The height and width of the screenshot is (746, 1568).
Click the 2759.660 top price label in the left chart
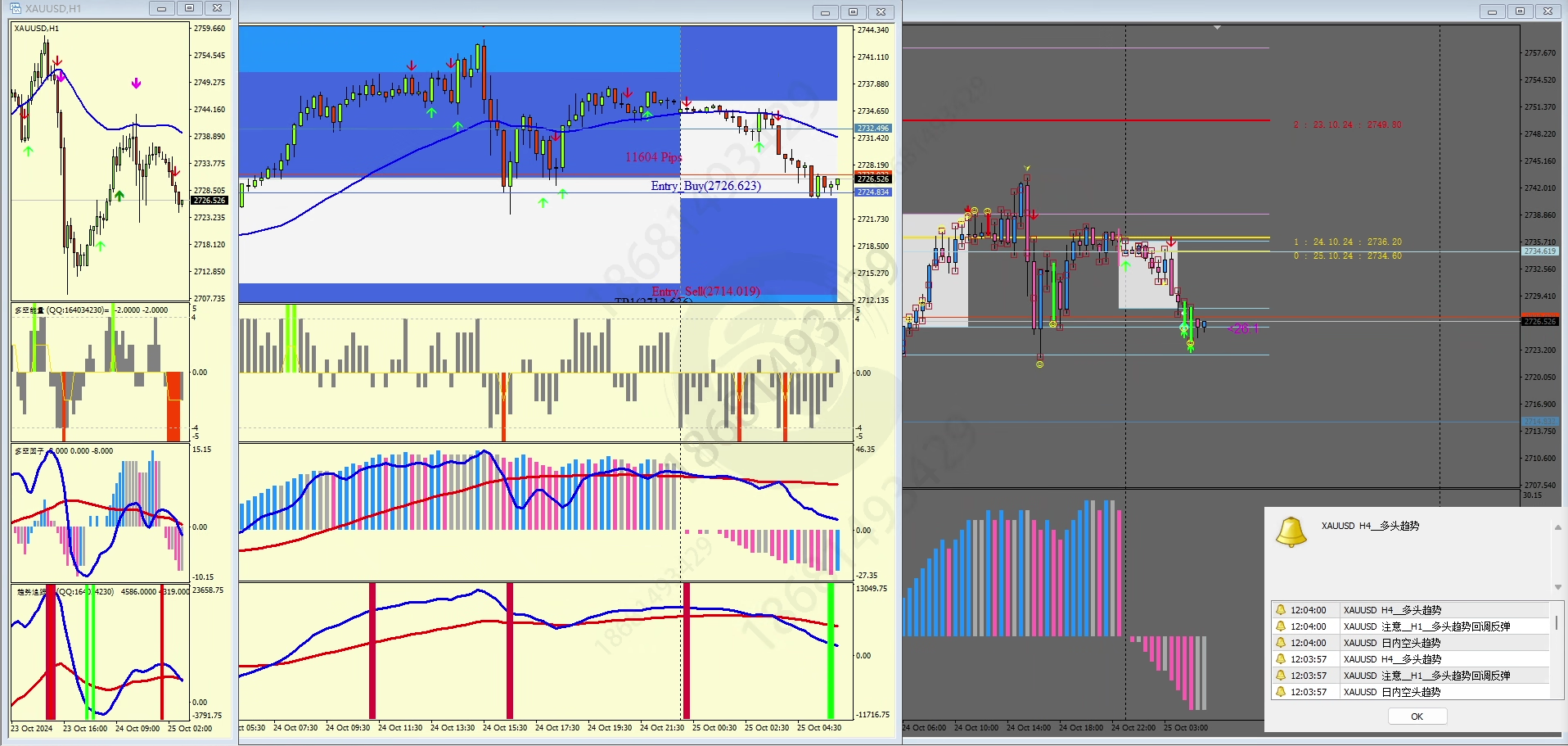pos(210,29)
